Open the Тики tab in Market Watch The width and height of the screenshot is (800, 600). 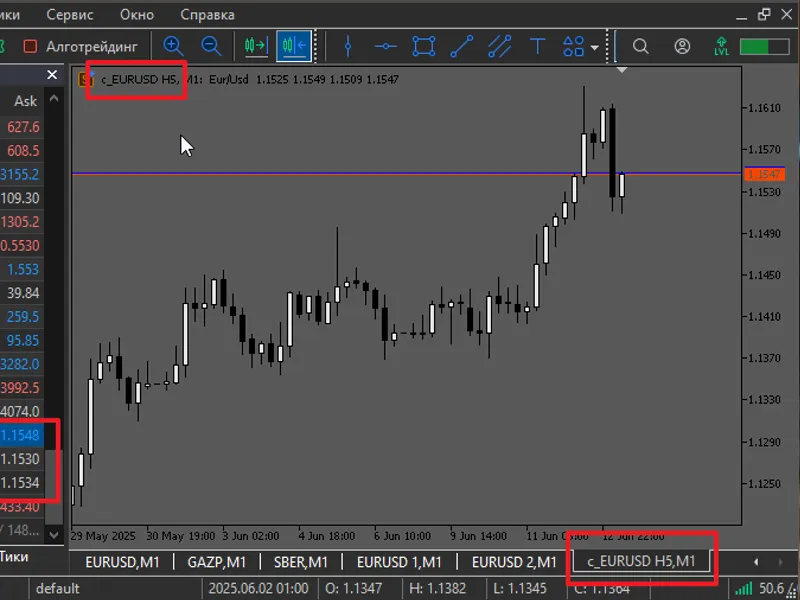point(14,557)
